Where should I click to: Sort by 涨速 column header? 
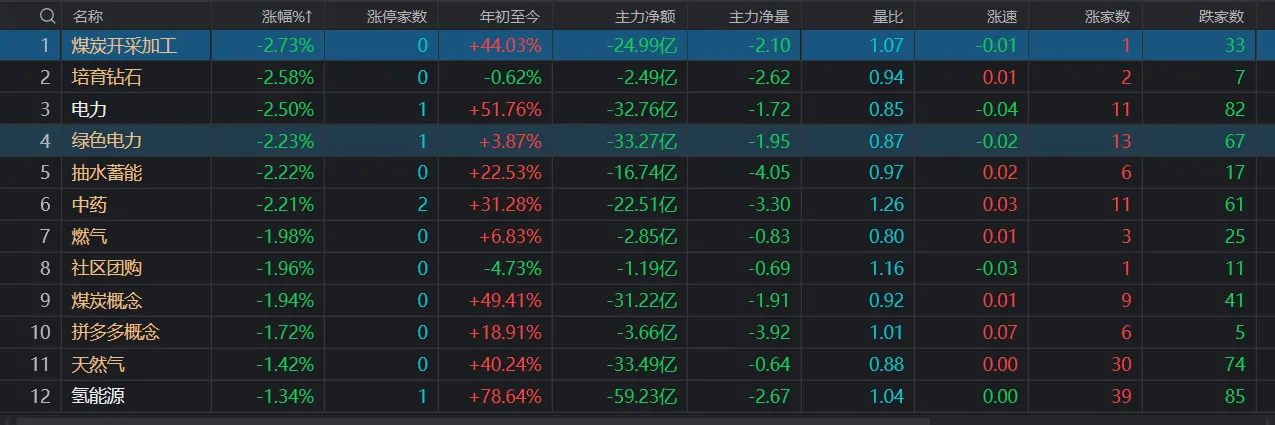1001,16
